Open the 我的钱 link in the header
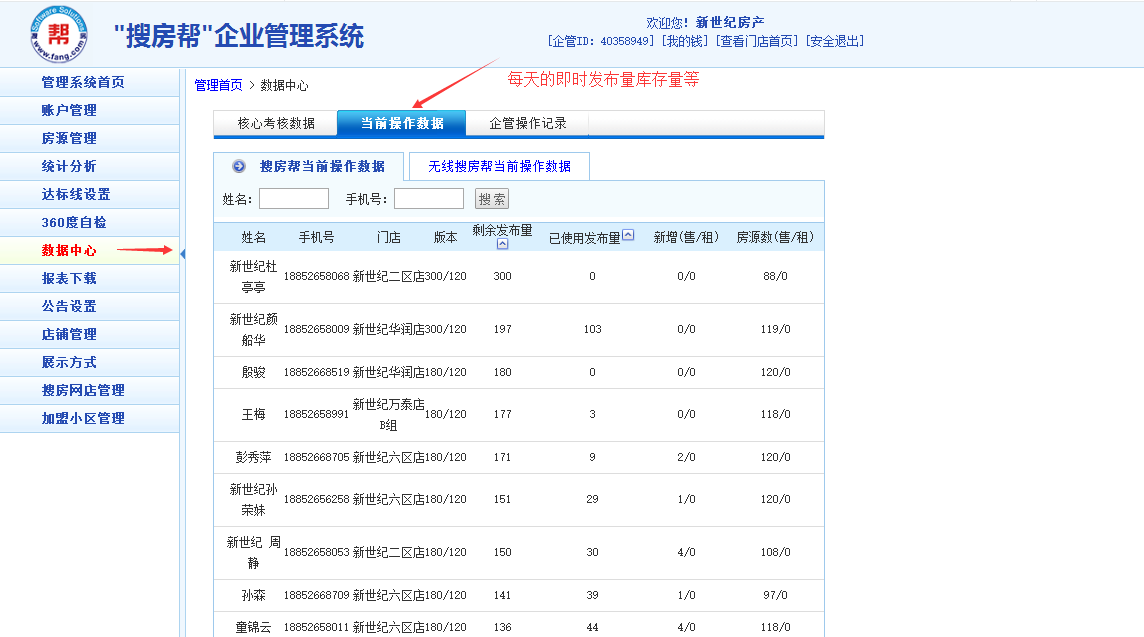 [684, 42]
